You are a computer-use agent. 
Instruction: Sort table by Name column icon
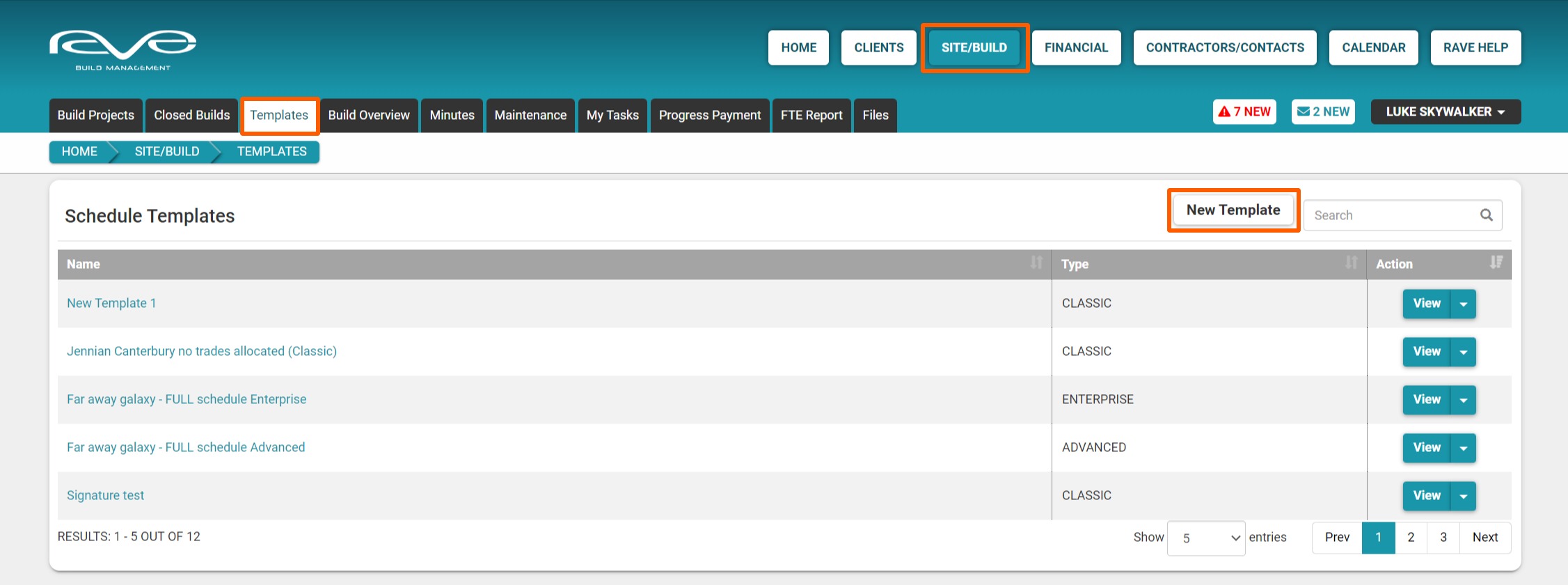pyautogui.click(x=1036, y=263)
